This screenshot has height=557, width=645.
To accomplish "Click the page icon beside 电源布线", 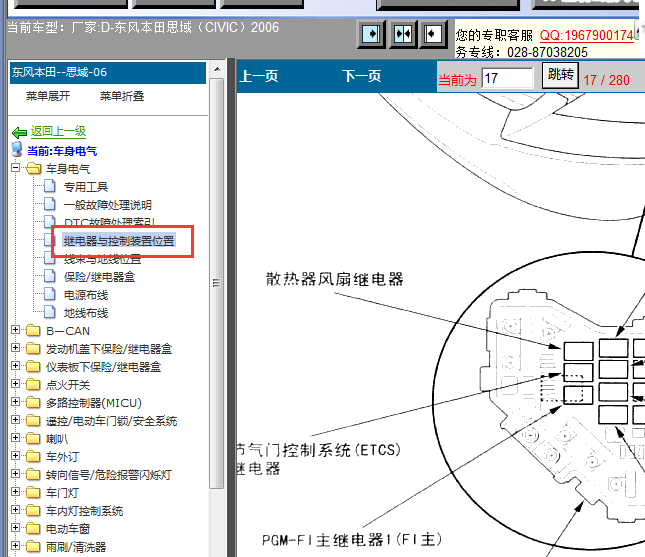I will click(x=50, y=294).
